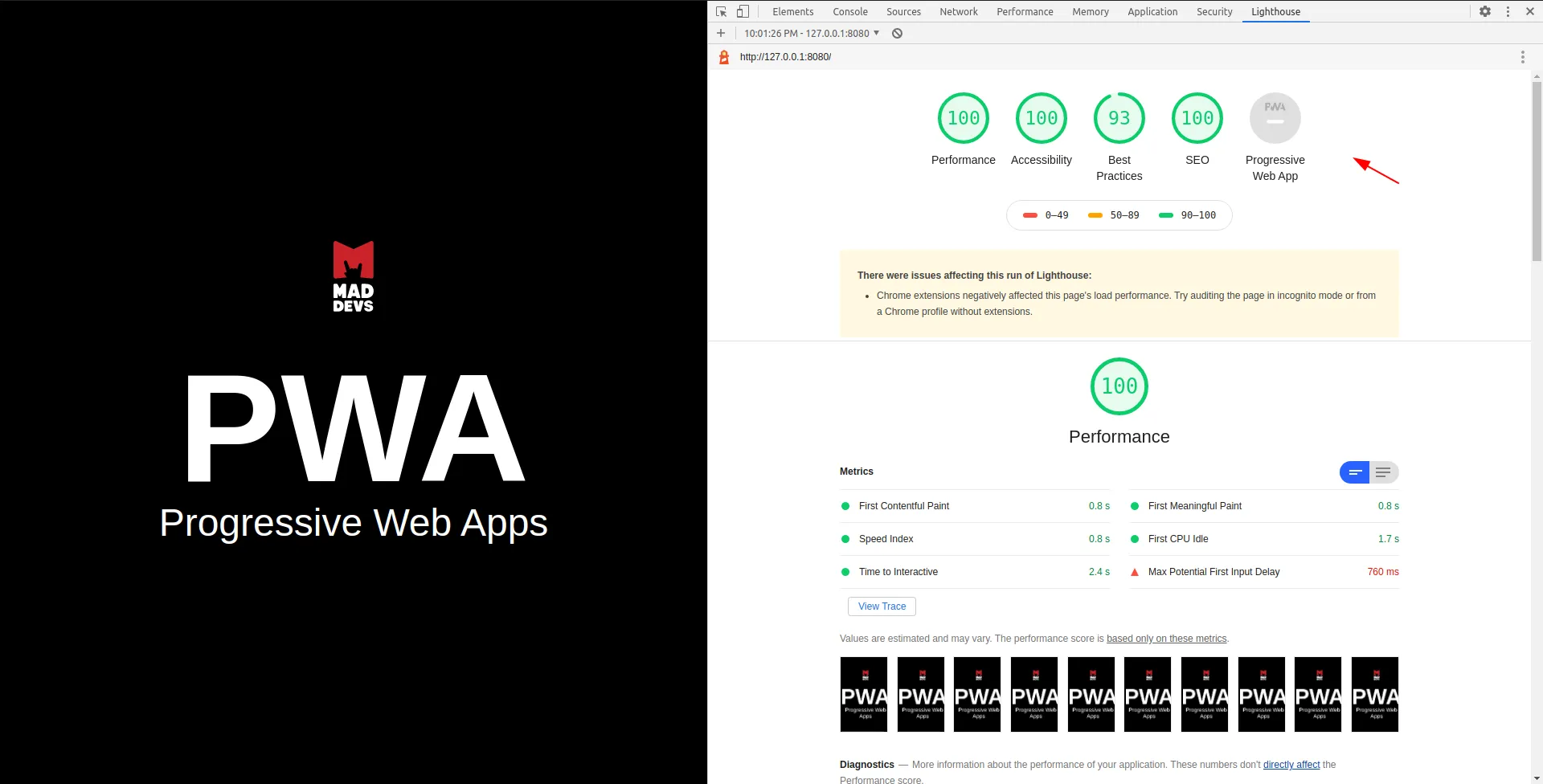Open 'based only on these metrics' link
Screen dimensions: 1543x784
(x=1167, y=639)
